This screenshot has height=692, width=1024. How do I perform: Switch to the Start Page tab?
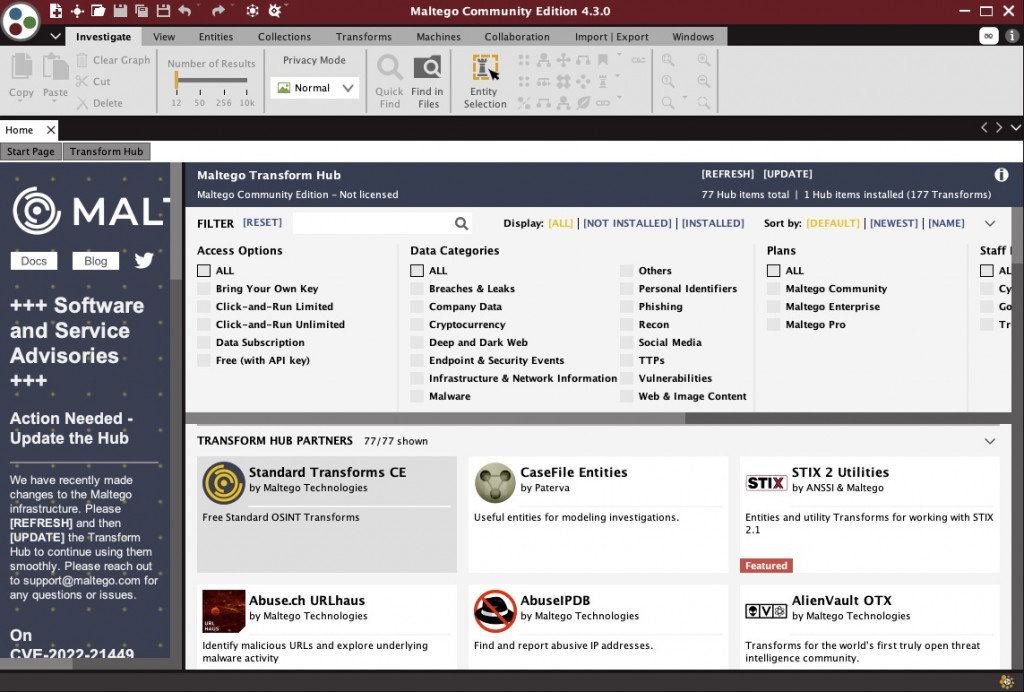[31, 151]
